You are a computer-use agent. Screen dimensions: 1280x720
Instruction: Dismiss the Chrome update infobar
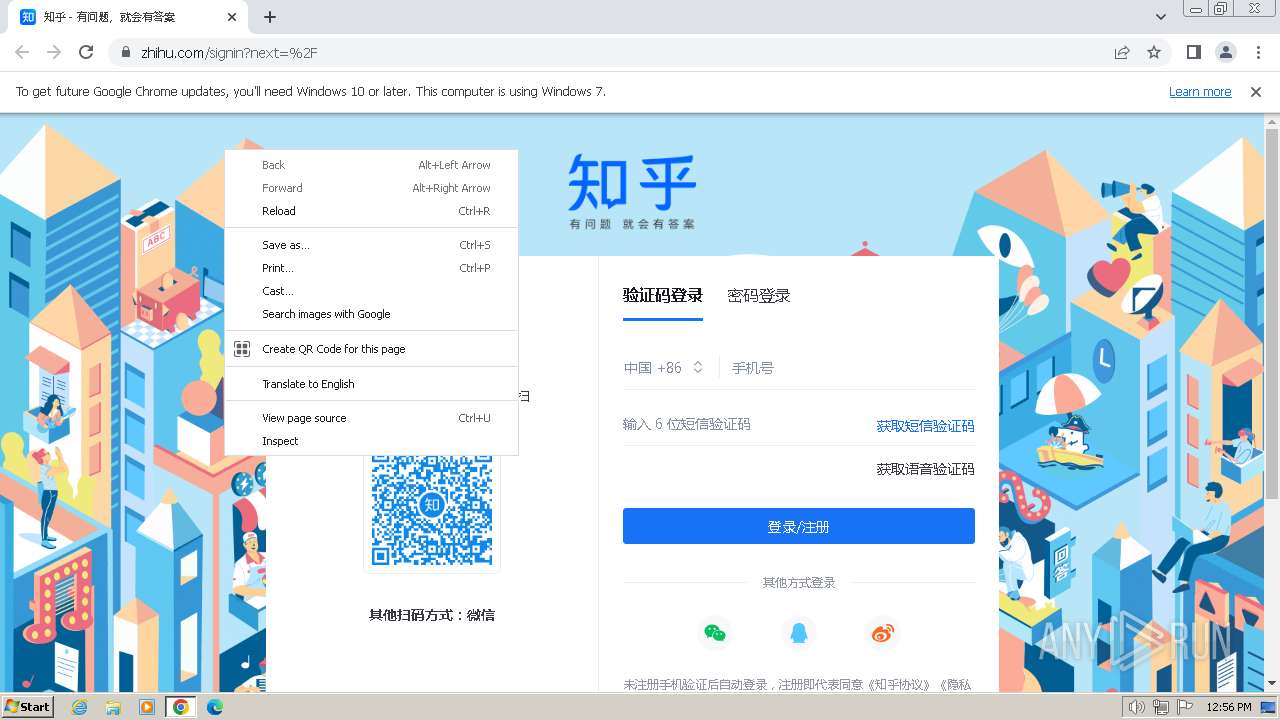[1256, 91]
